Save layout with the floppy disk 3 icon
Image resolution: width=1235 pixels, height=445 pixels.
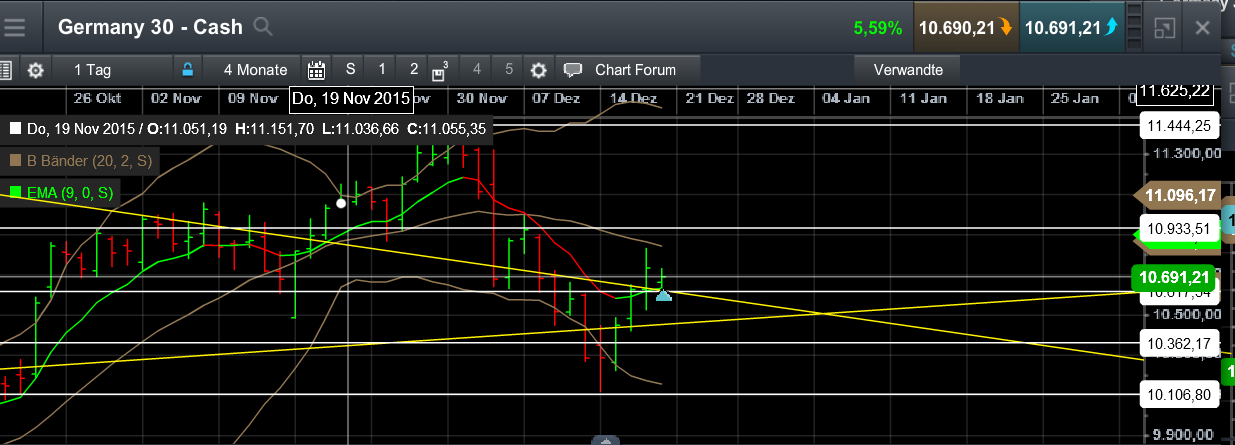(x=440, y=71)
